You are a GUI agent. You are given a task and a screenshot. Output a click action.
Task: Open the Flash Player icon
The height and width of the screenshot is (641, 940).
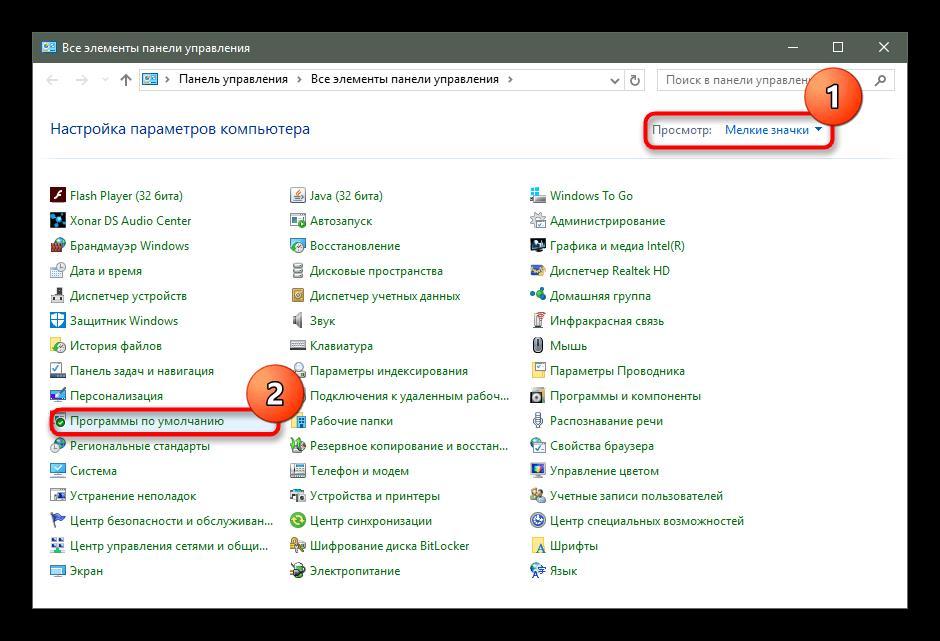click(x=58, y=195)
